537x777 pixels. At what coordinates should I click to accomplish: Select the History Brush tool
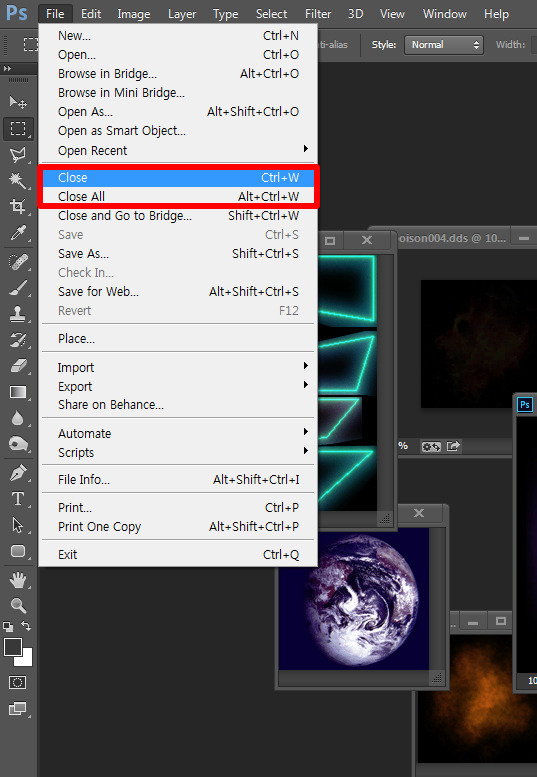(x=18, y=340)
